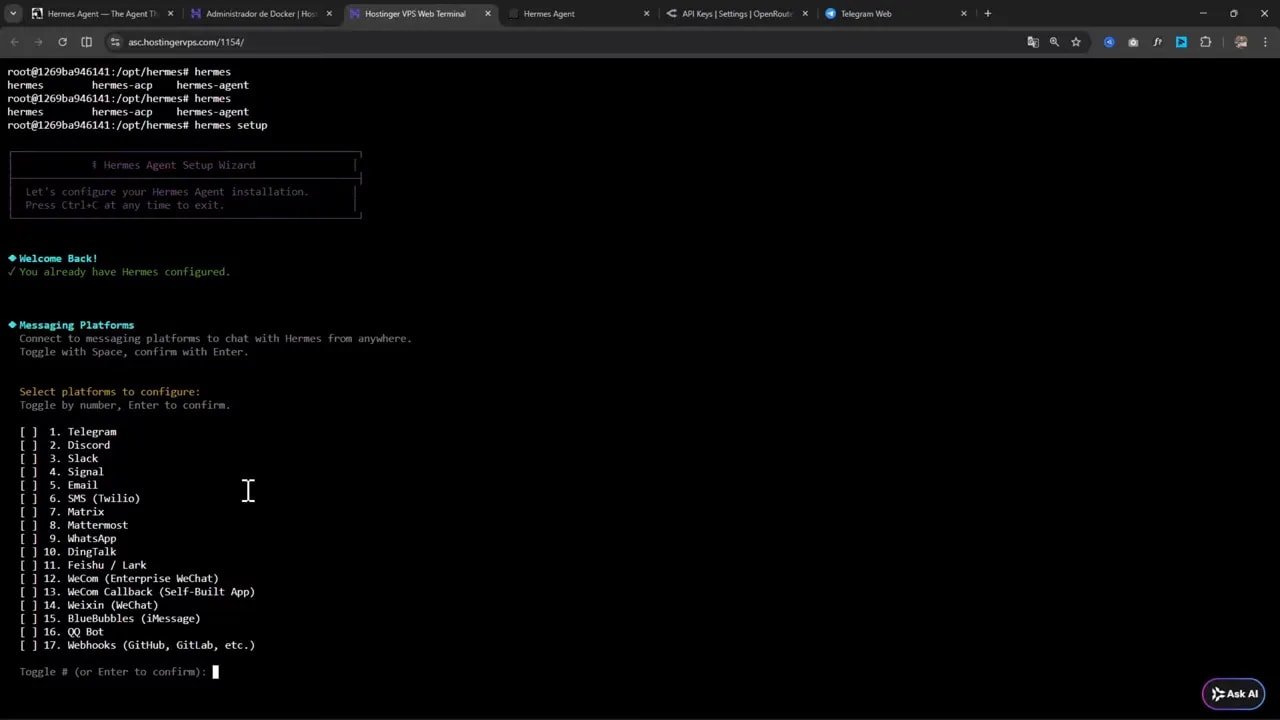
Task: Close the API Keys OpenRouter tab
Action: 805,14
